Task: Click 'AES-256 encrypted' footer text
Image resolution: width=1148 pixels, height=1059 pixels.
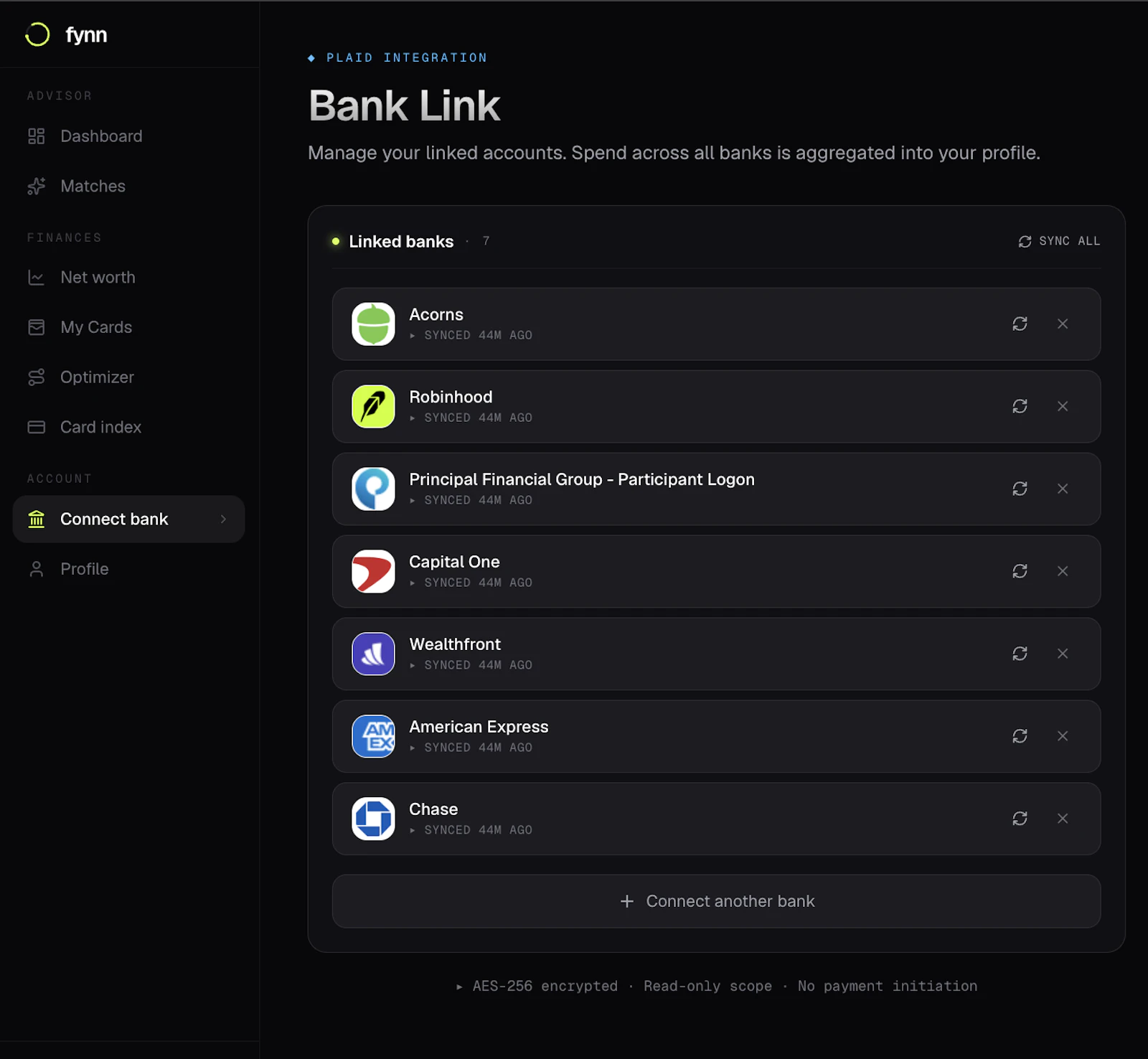Action: tap(545, 987)
